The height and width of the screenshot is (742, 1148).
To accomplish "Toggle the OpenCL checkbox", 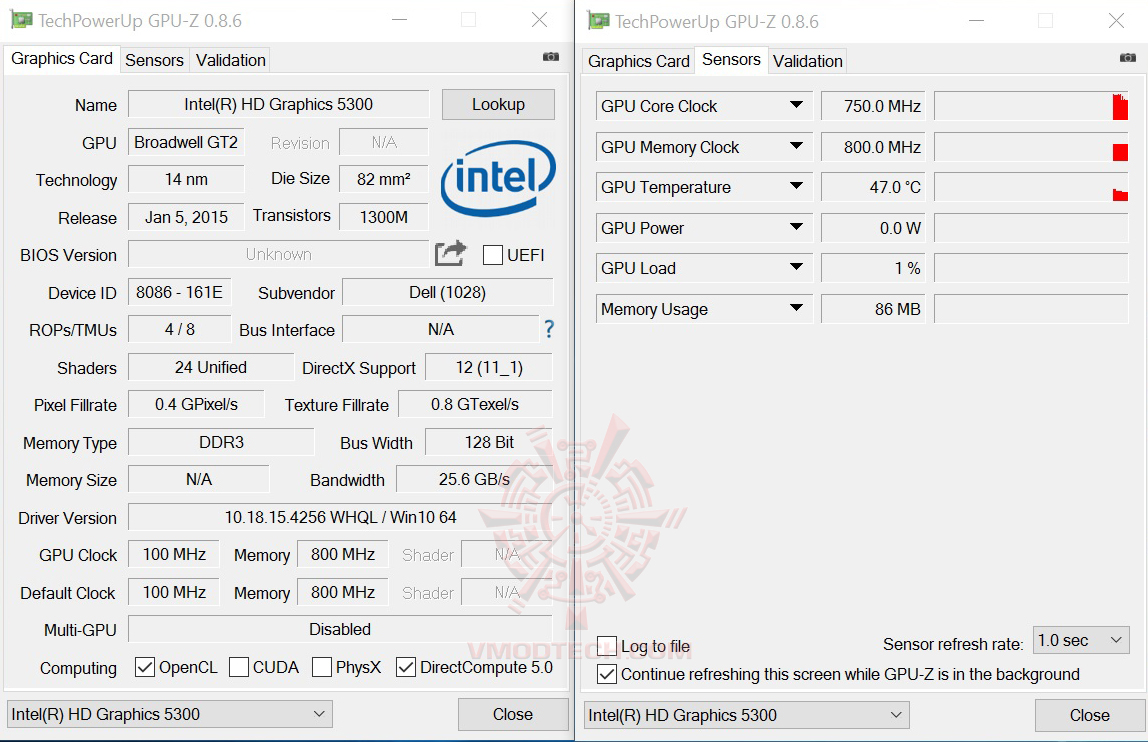I will 145,667.
